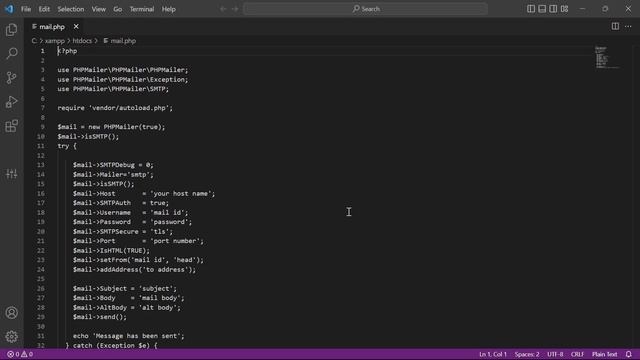Toggle bottom panel layout icon
This screenshot has height=360, width=640.
pyautogui.click(x=542, y=9)
